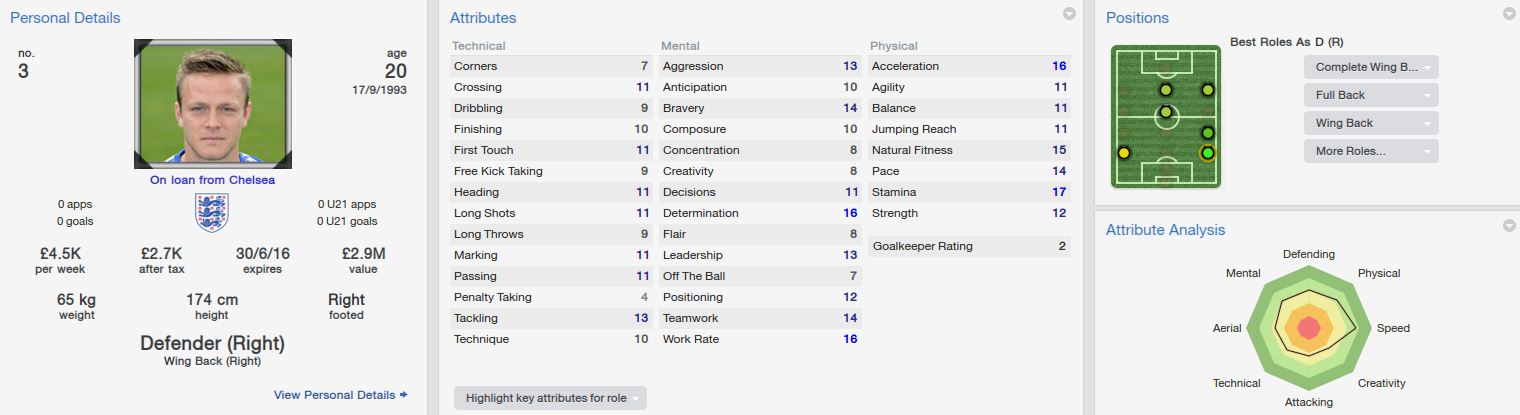Image resolution: width=1520 pixels, height=415 pixels.
Task: Click the Attribute Analysis panel heading
Action: coord(1165,230)
